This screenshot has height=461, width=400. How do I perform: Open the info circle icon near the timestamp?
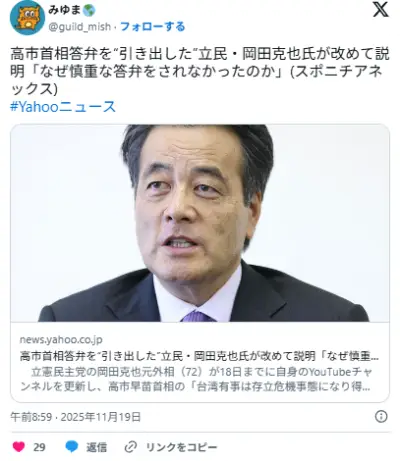pyautogui.click(x=381, y=416)
